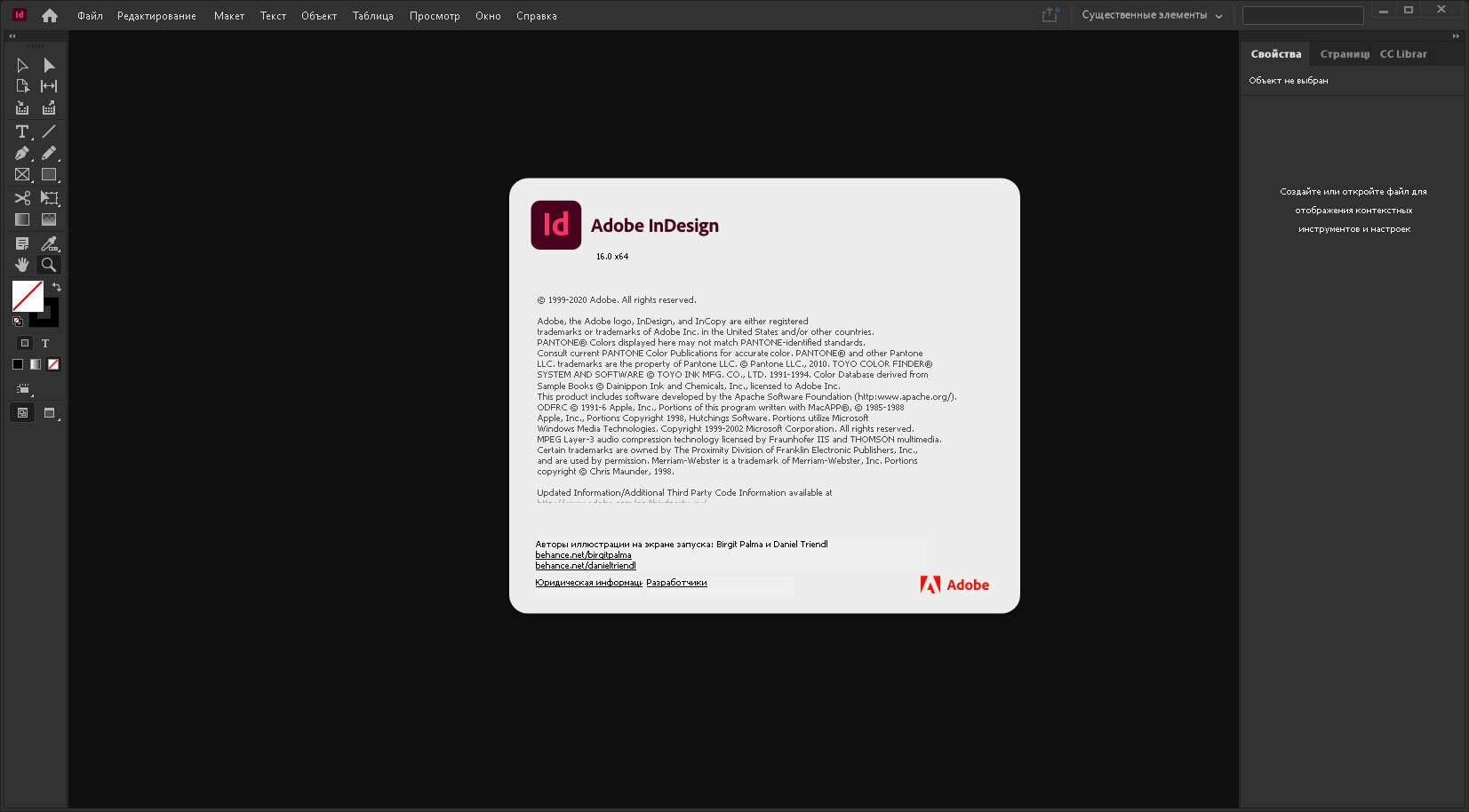Switch to the Свойства tab
This screenshot has height=812, width=1469.
coord(1275,54)
